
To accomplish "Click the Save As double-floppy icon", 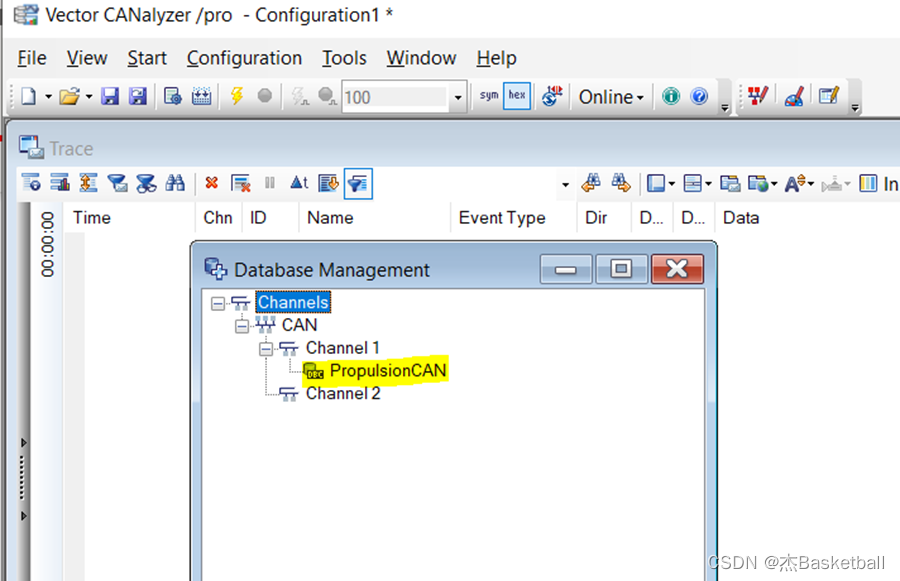I will pyautogui.click(x=138, y=96).
